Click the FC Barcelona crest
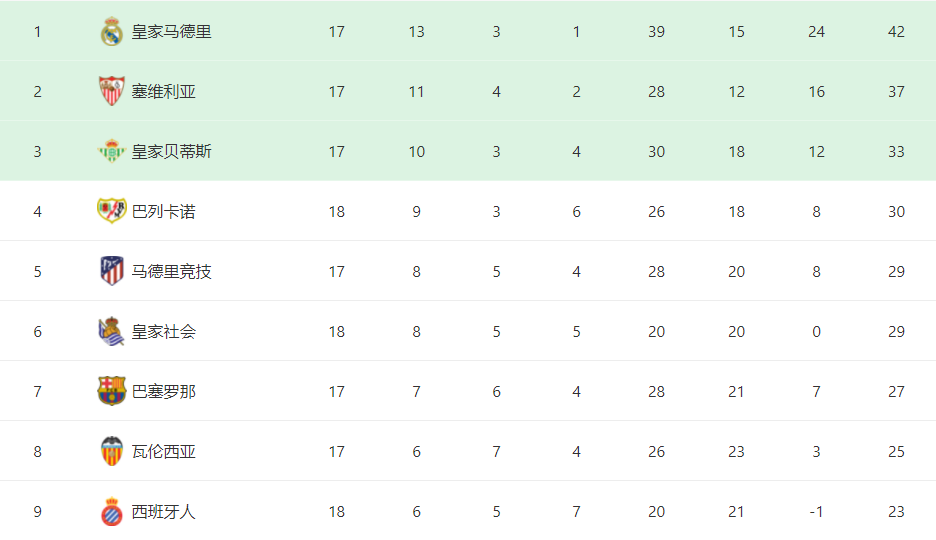The height and width of the screenshot is (540, 936). tap(112, 391)
